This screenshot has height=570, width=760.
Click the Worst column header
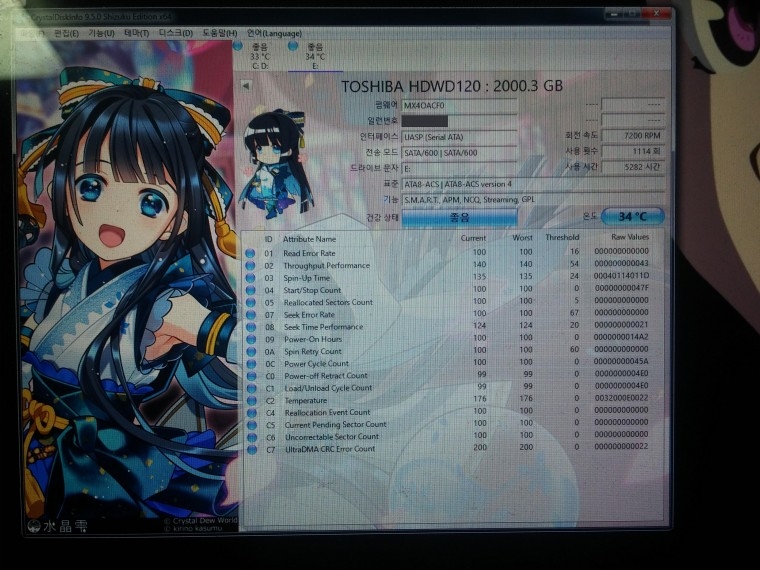point(522,238)
